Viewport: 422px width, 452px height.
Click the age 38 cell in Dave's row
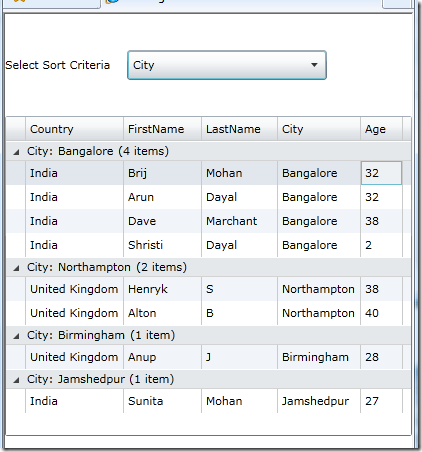pos(381,221)
